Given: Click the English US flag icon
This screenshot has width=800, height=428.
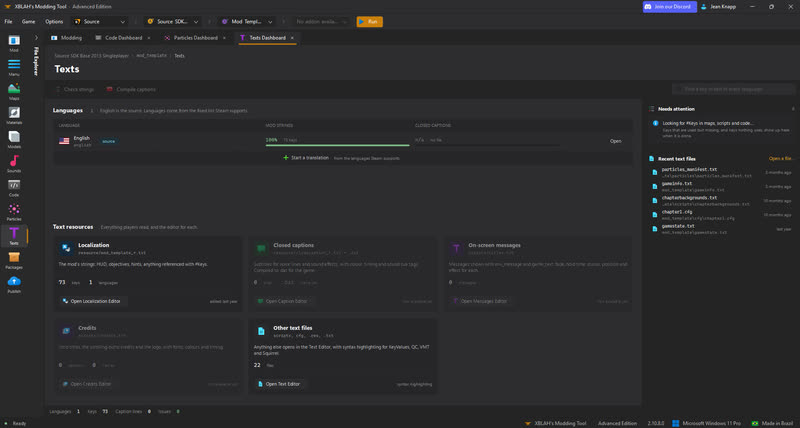Looking at the screenshot, I should point(64,141).
